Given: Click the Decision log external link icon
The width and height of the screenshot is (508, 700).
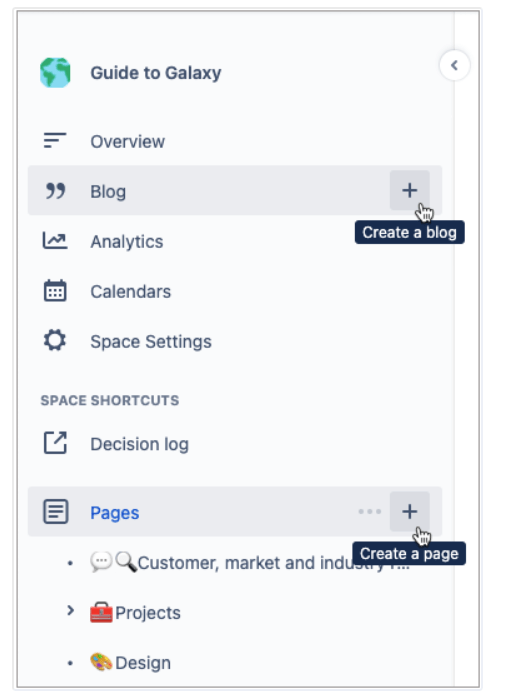Looking at the screenshot, I should pos(55,443).
